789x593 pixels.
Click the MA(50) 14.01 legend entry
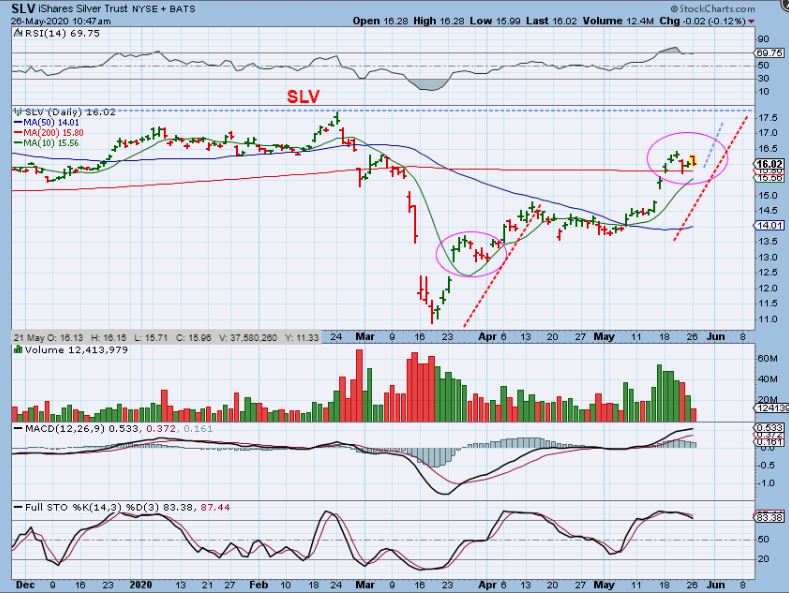point(51,122)
